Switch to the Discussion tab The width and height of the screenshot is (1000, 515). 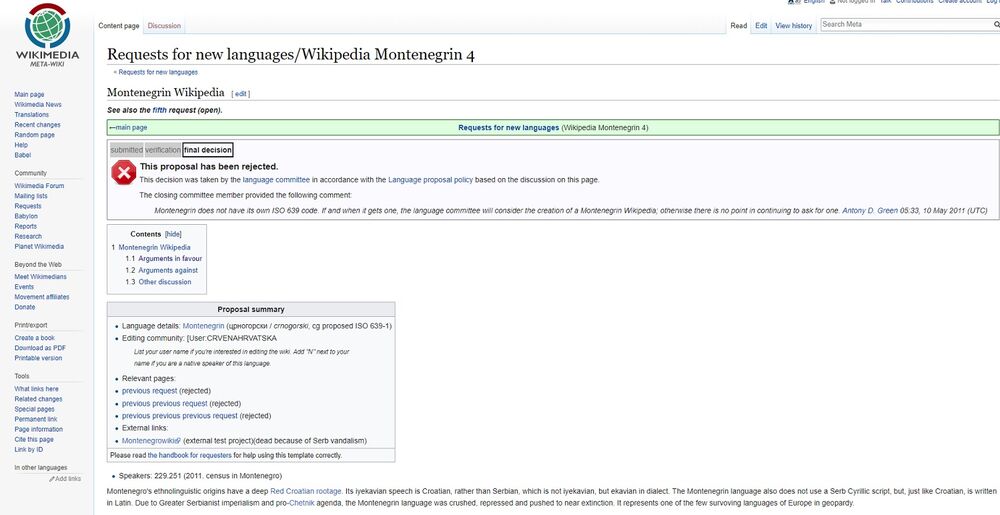click(164, 26)
